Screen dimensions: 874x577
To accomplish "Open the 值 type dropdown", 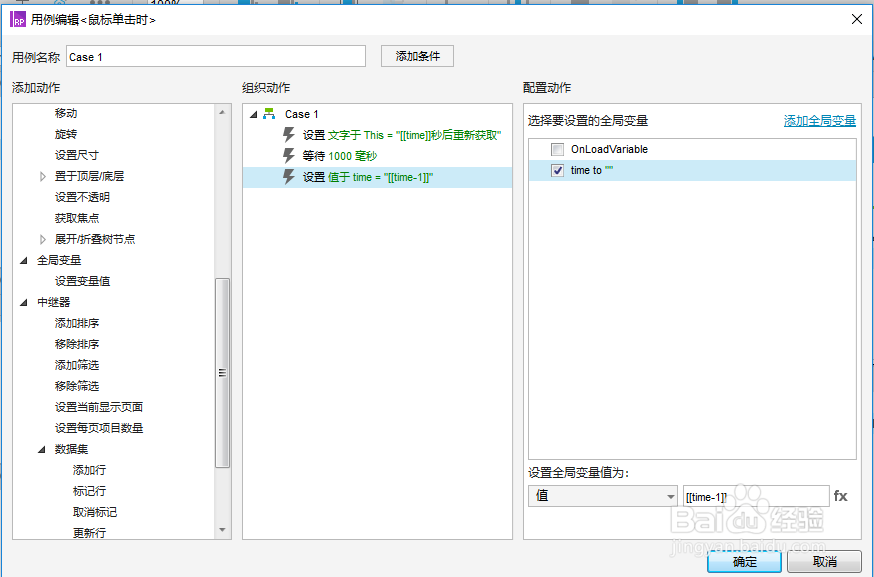I will (602, 496).
